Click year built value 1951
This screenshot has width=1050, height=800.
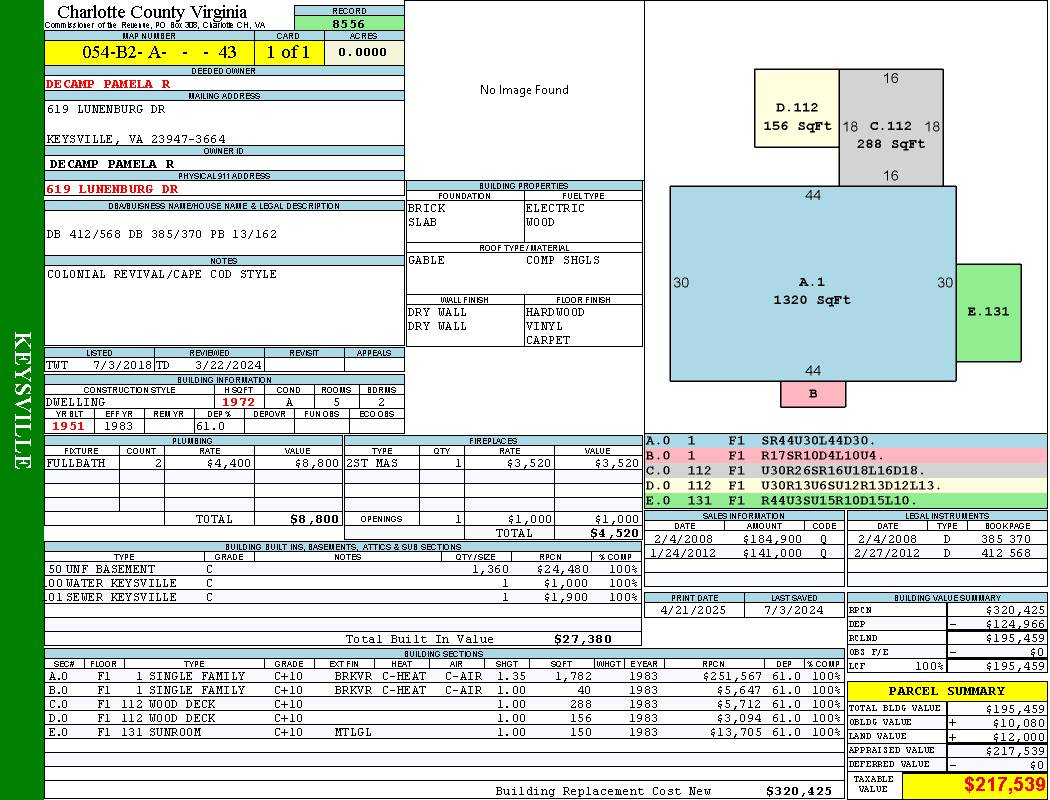(x=68, y=426)
